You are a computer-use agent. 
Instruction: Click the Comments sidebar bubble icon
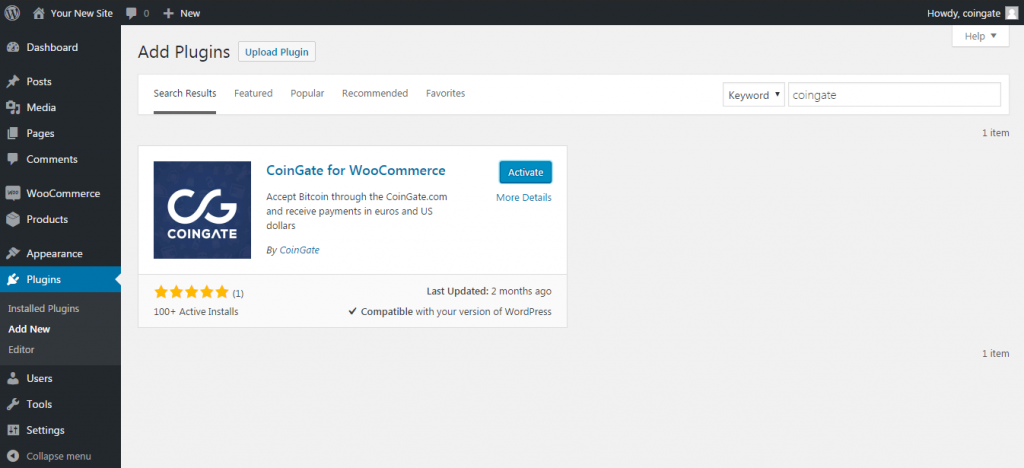tap(12, 159)
